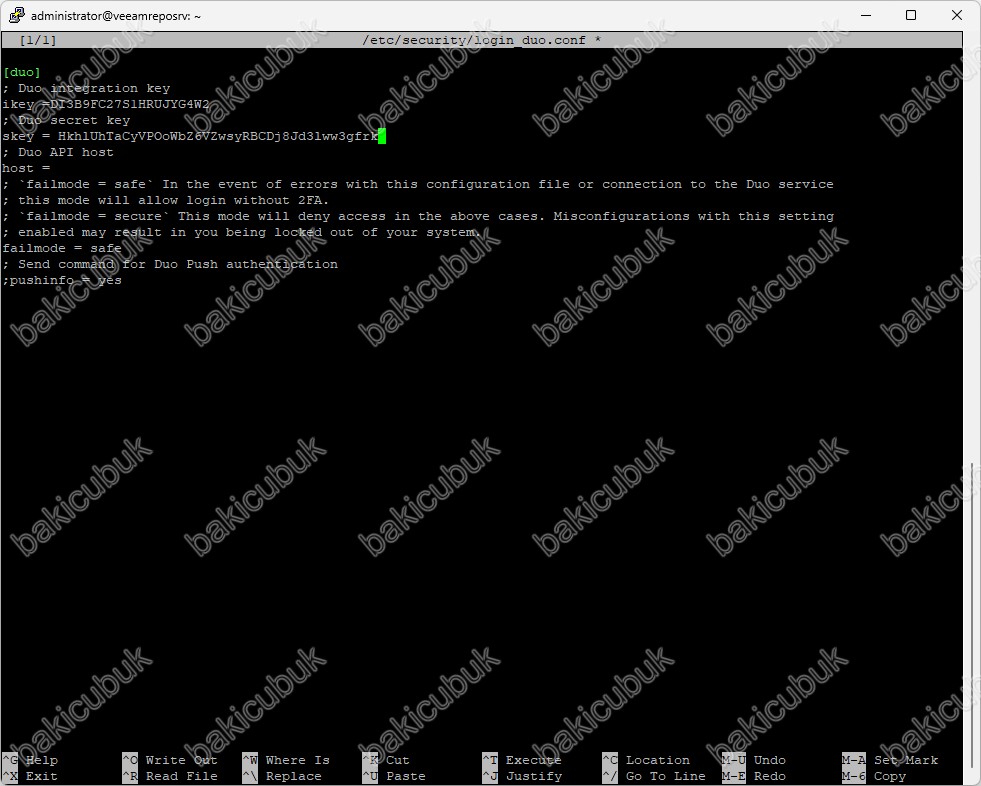
Task: Click the green text cursor block
Action: tap(382, 136)
